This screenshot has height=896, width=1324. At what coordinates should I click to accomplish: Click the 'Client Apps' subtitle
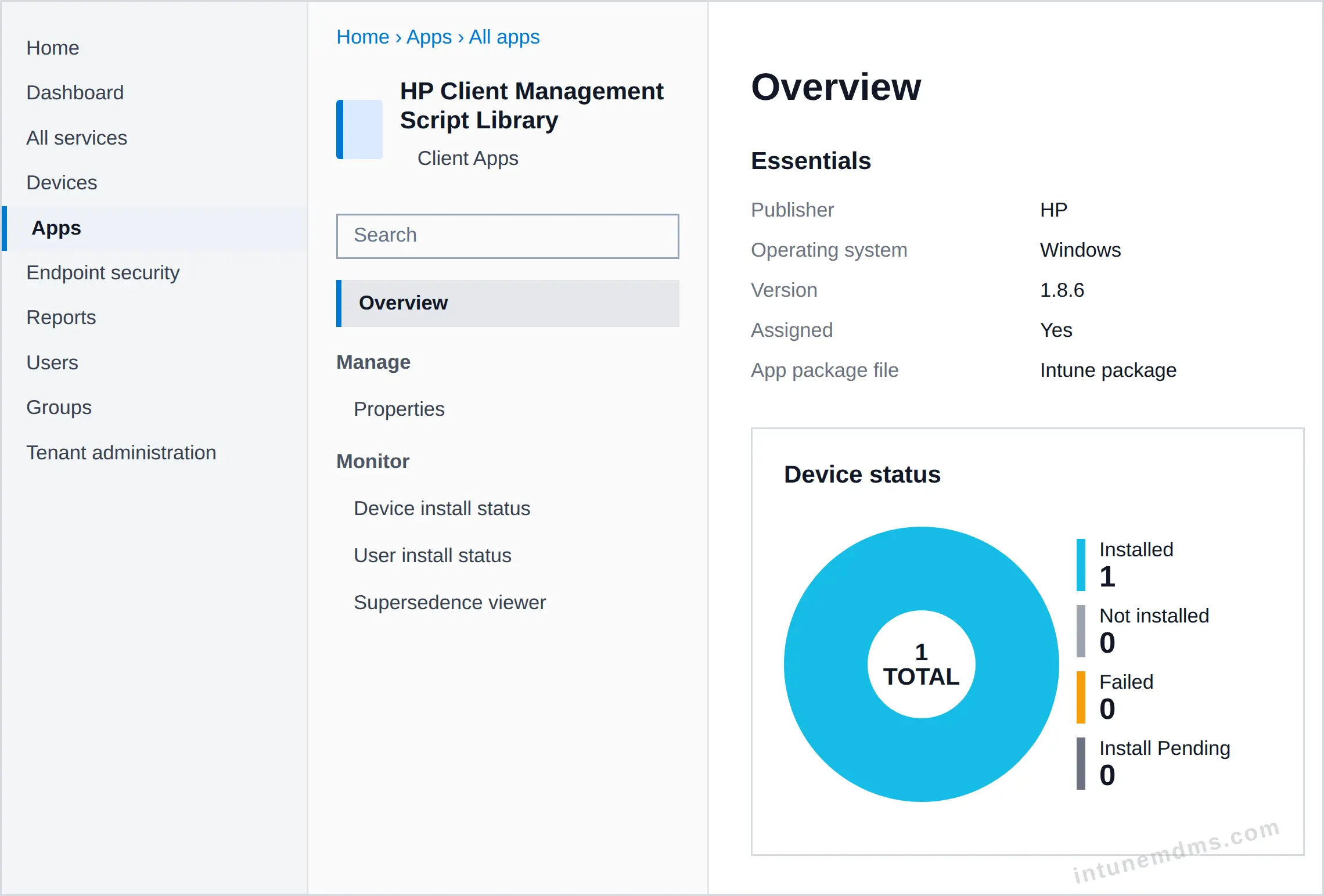[x=468, y=158]
